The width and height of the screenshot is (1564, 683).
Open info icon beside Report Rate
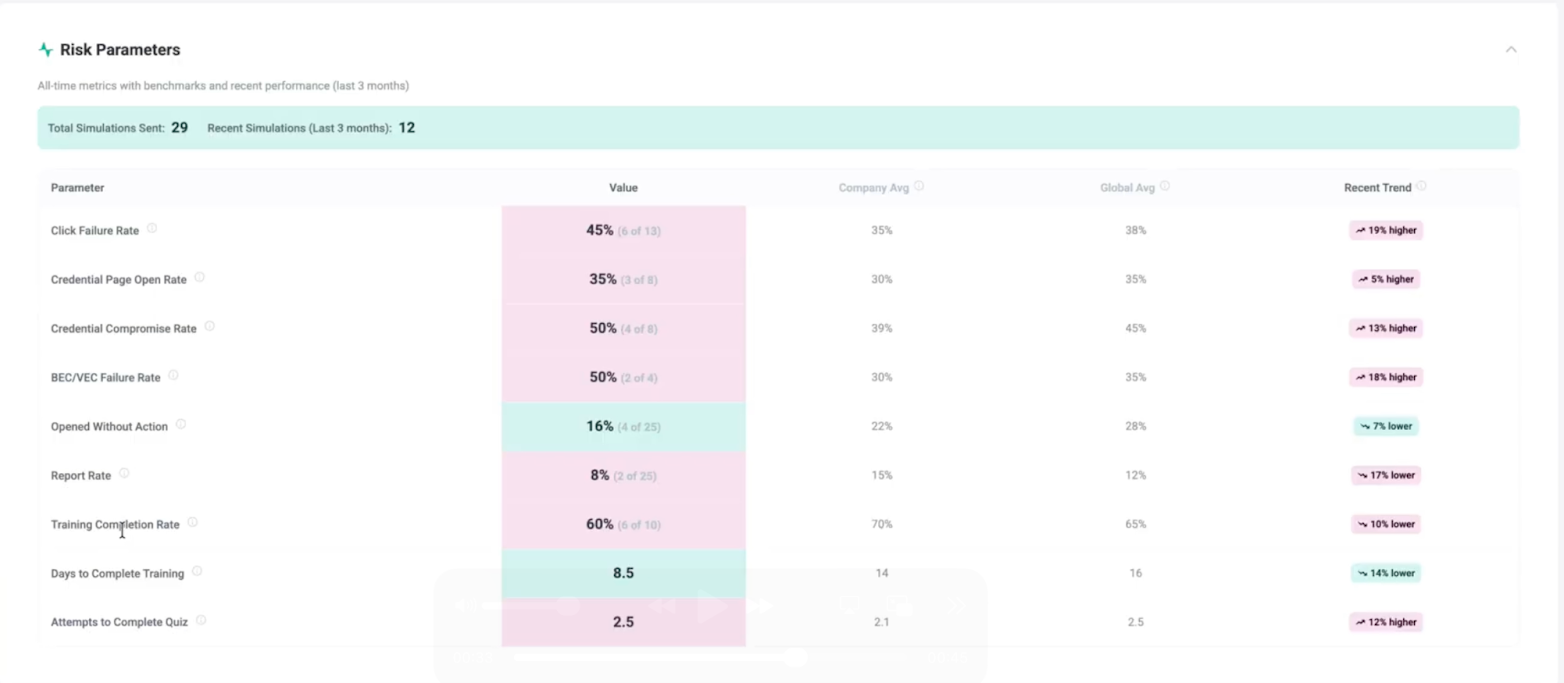point(124,473)
